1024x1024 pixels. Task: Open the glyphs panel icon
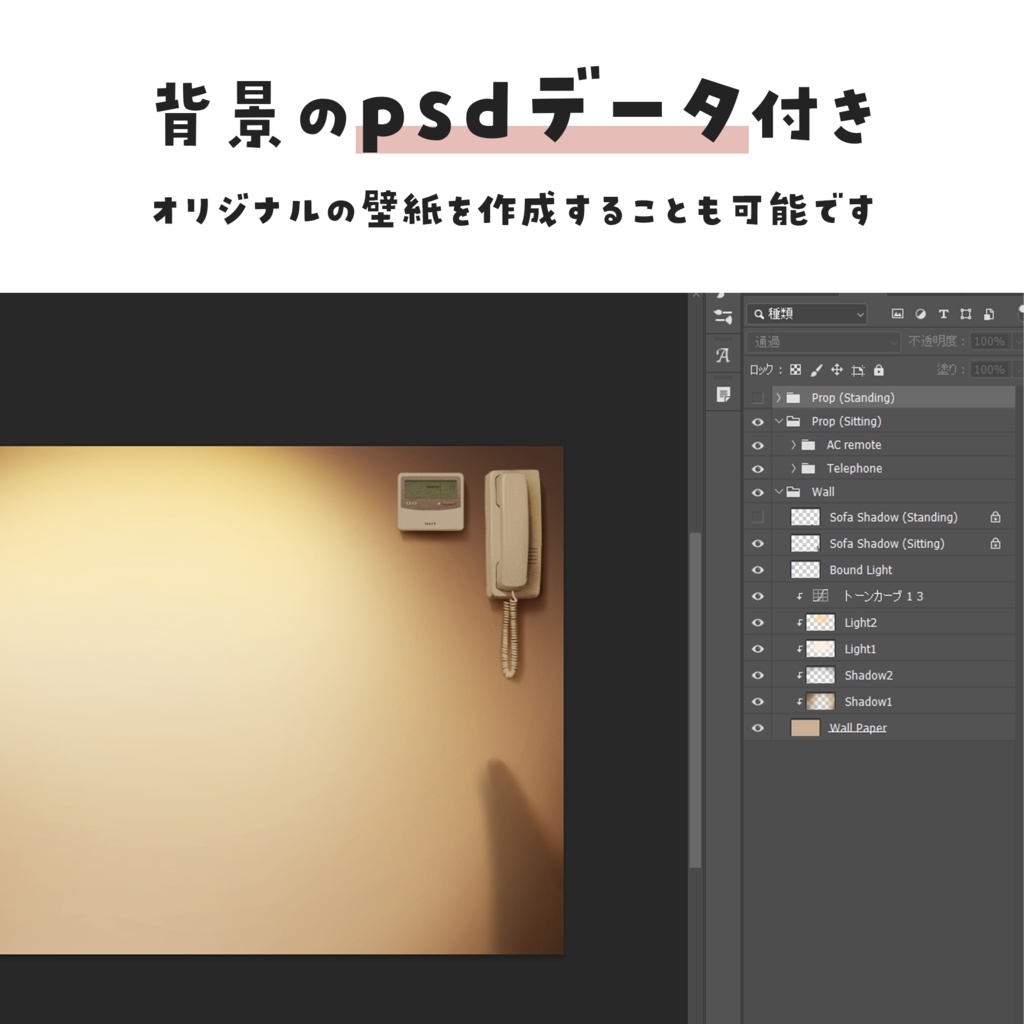coord(723,356)
